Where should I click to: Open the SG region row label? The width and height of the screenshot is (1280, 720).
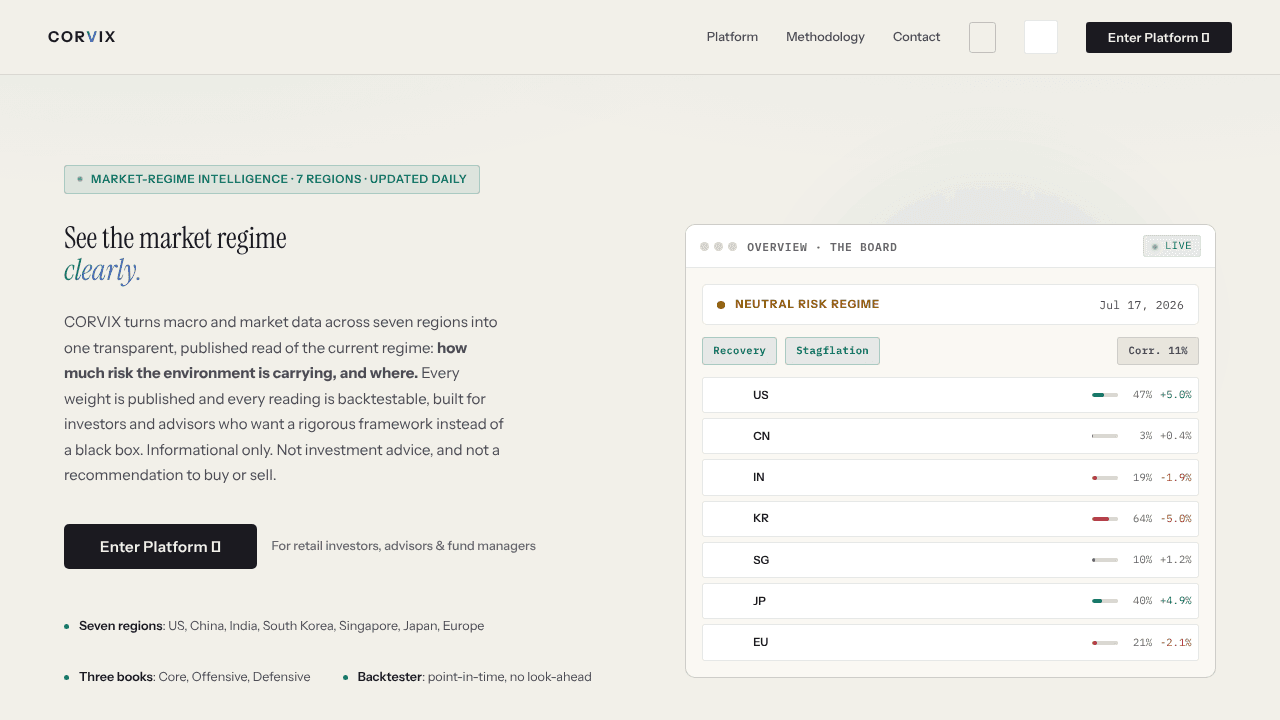[x=761, y=560]
